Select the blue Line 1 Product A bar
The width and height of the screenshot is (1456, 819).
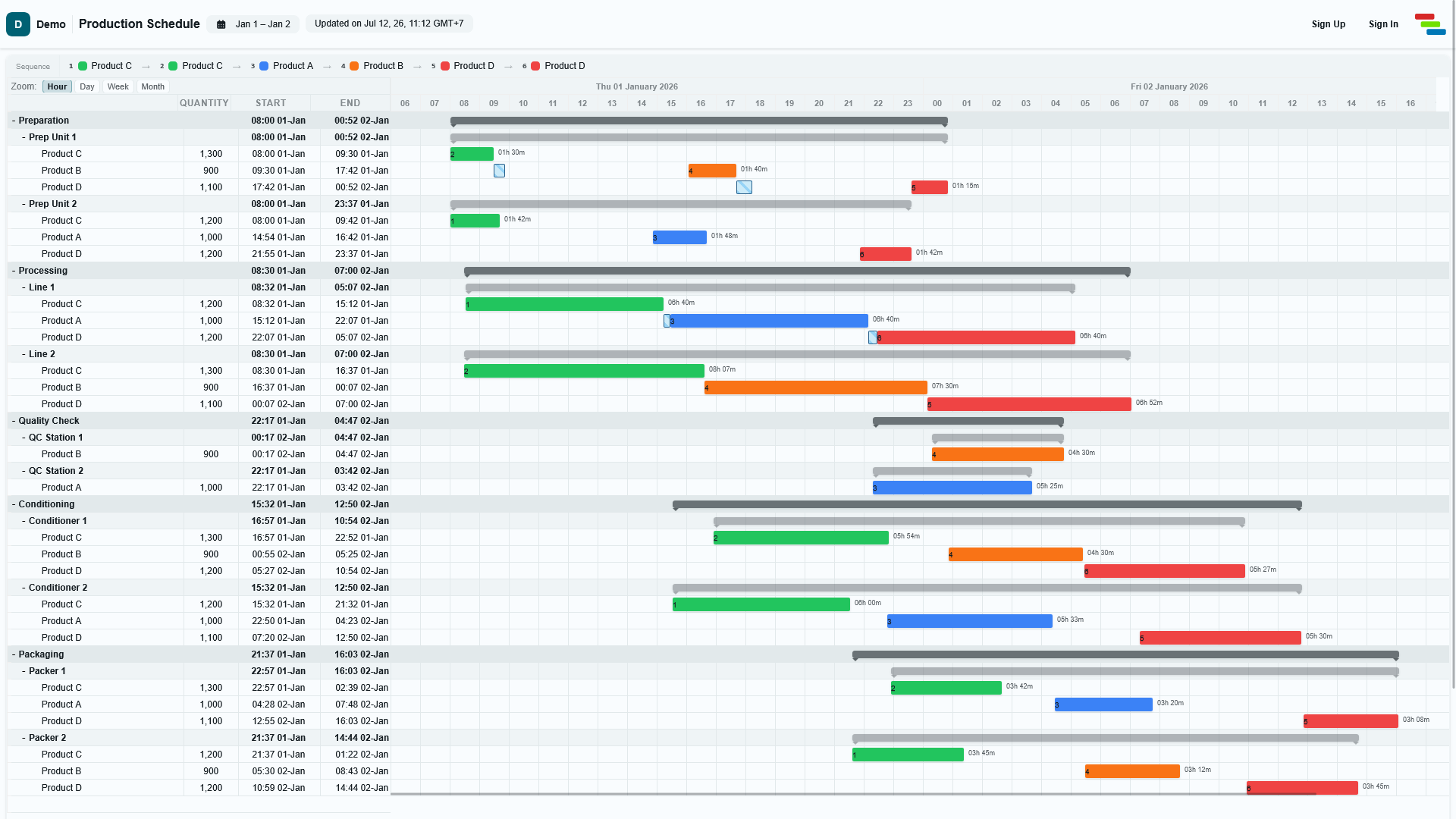pos(769,321)
